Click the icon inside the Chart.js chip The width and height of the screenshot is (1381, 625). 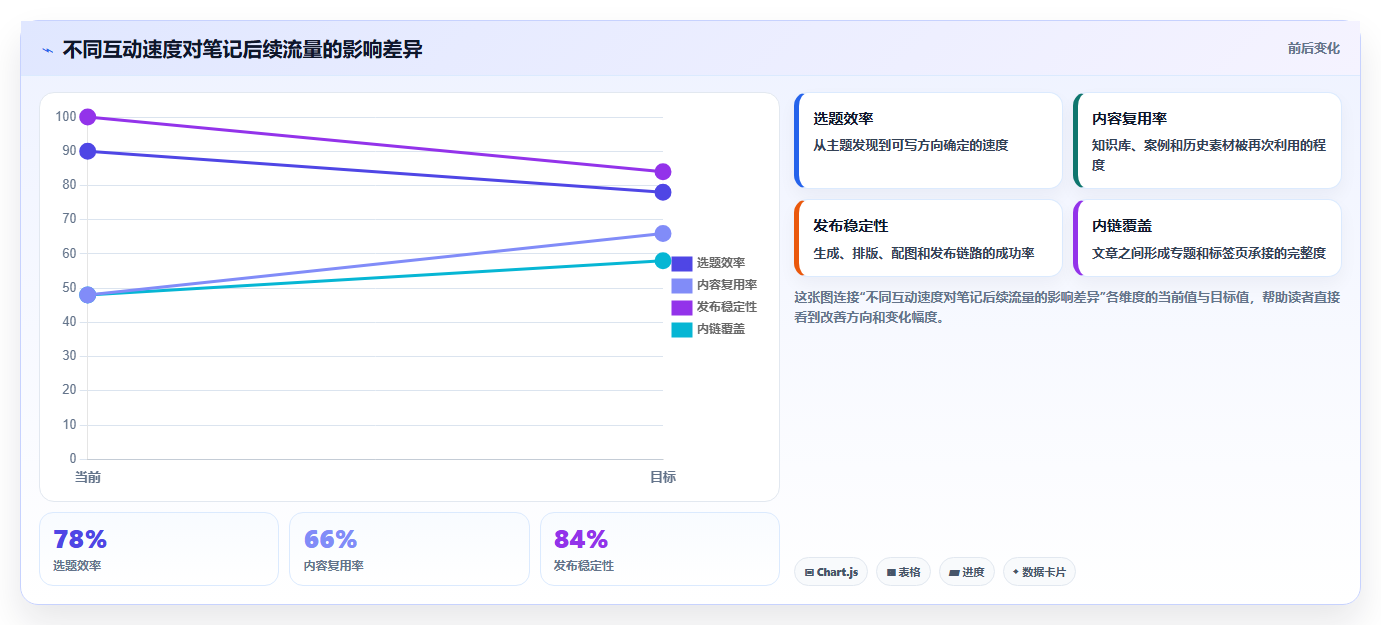(809, 573)
